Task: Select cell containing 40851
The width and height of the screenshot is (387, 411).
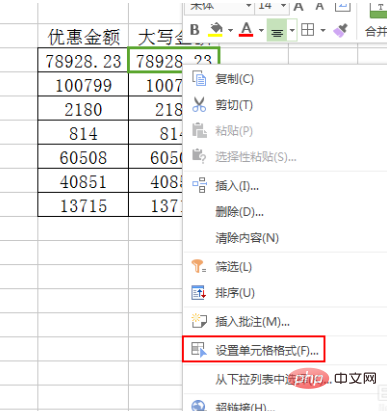Action: (83, 181)
